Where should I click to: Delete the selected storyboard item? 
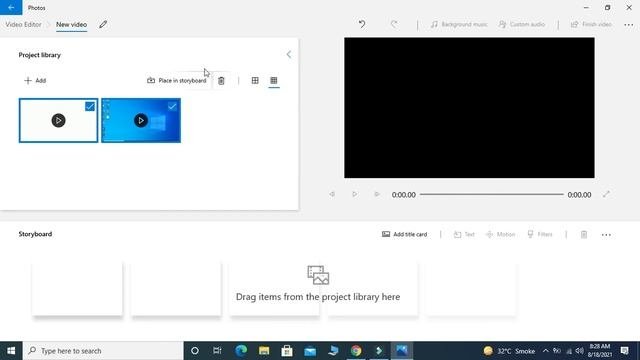(584, 234)
